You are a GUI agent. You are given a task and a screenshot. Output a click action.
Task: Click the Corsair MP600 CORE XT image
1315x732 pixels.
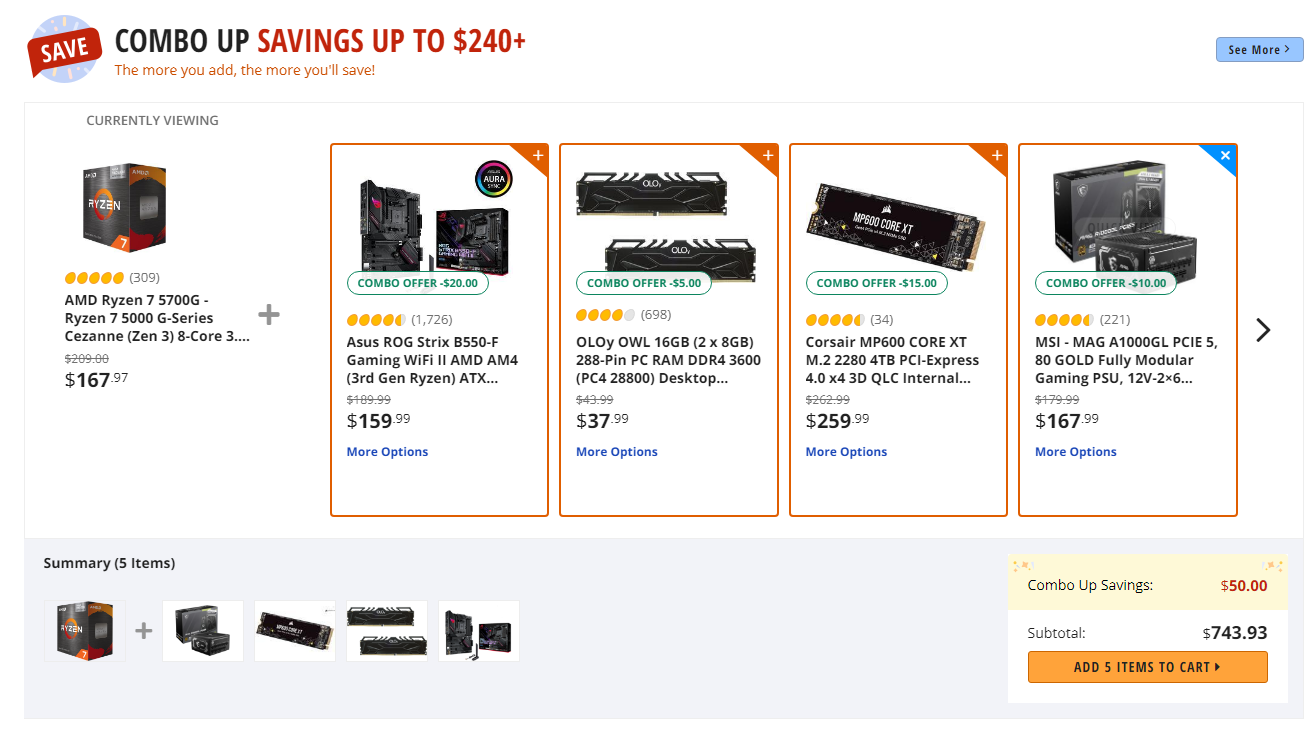coord(895,222)
